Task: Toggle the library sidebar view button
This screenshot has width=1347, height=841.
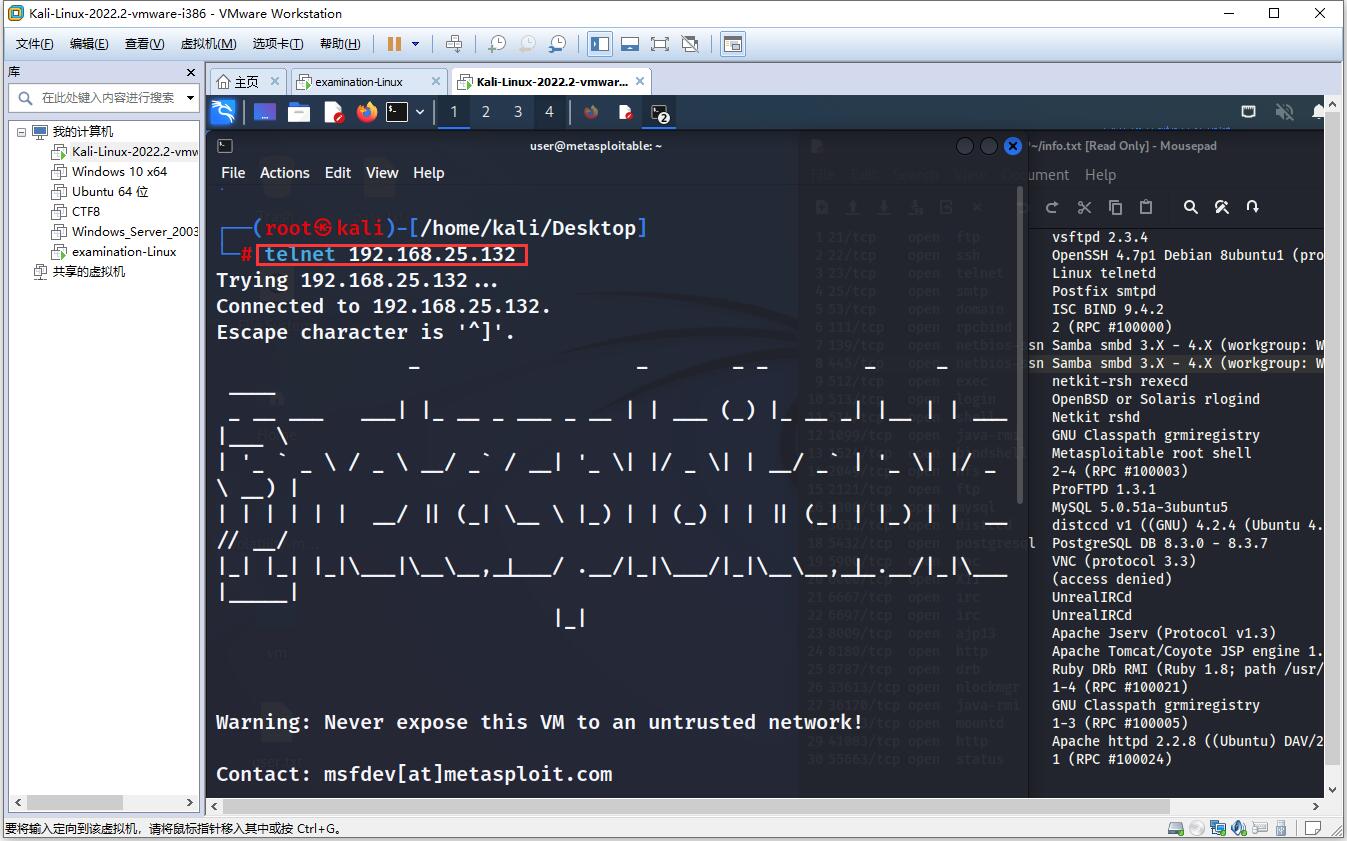Action: tap(600, 44)
